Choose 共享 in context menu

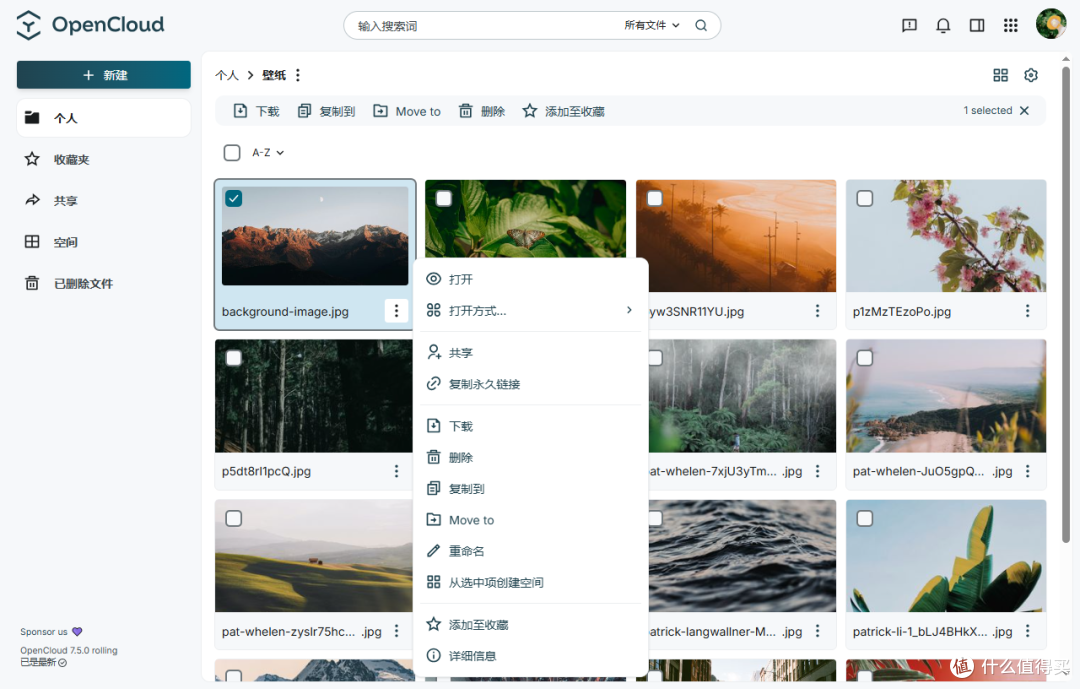click(530, 353)
